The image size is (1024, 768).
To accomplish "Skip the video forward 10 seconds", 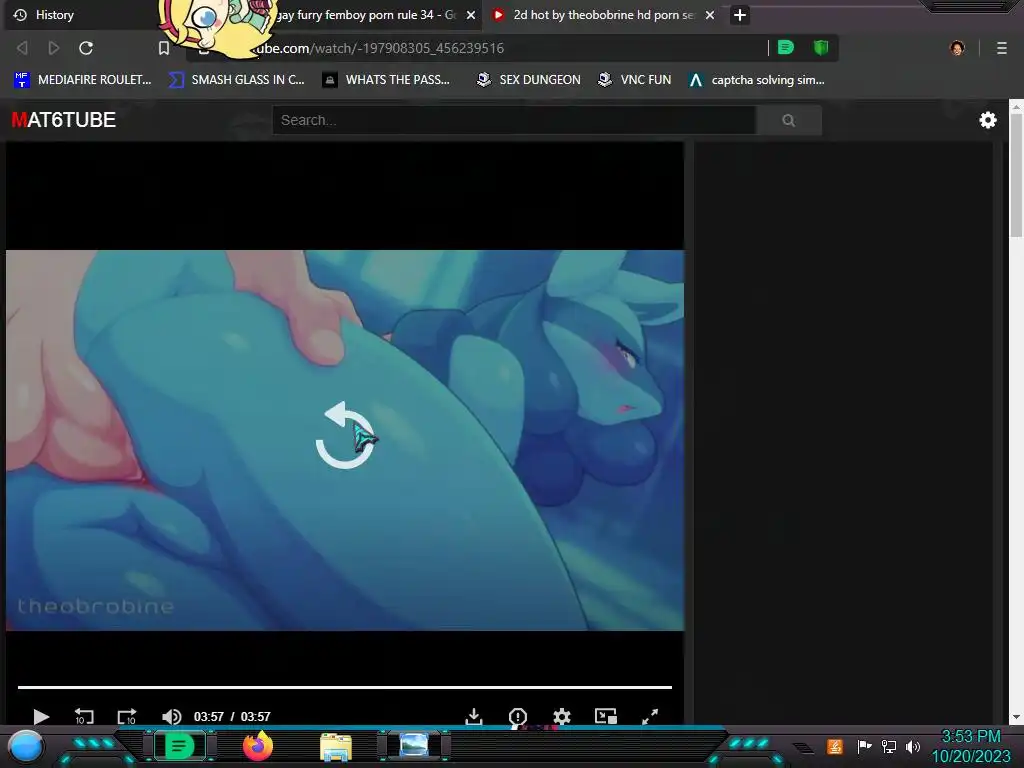I will [x=127, y=716].
